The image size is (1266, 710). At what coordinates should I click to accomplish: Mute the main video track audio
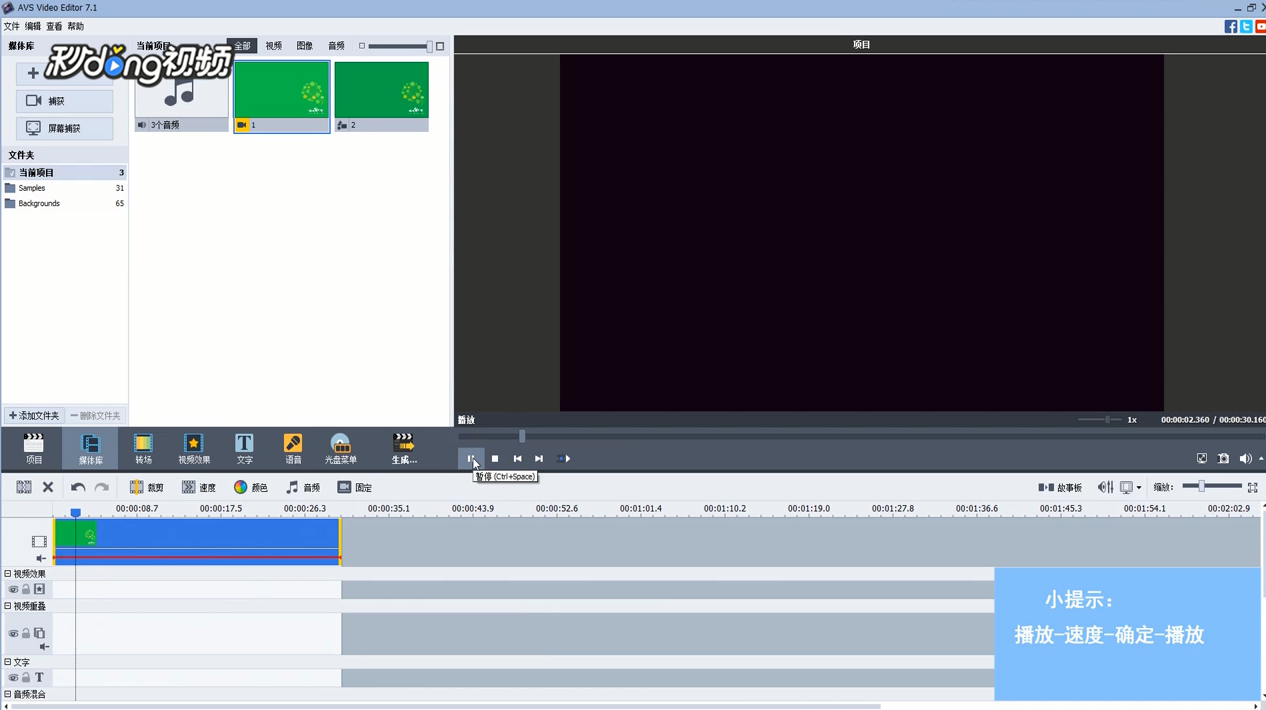pyautogui.click(x=41, y=559)
